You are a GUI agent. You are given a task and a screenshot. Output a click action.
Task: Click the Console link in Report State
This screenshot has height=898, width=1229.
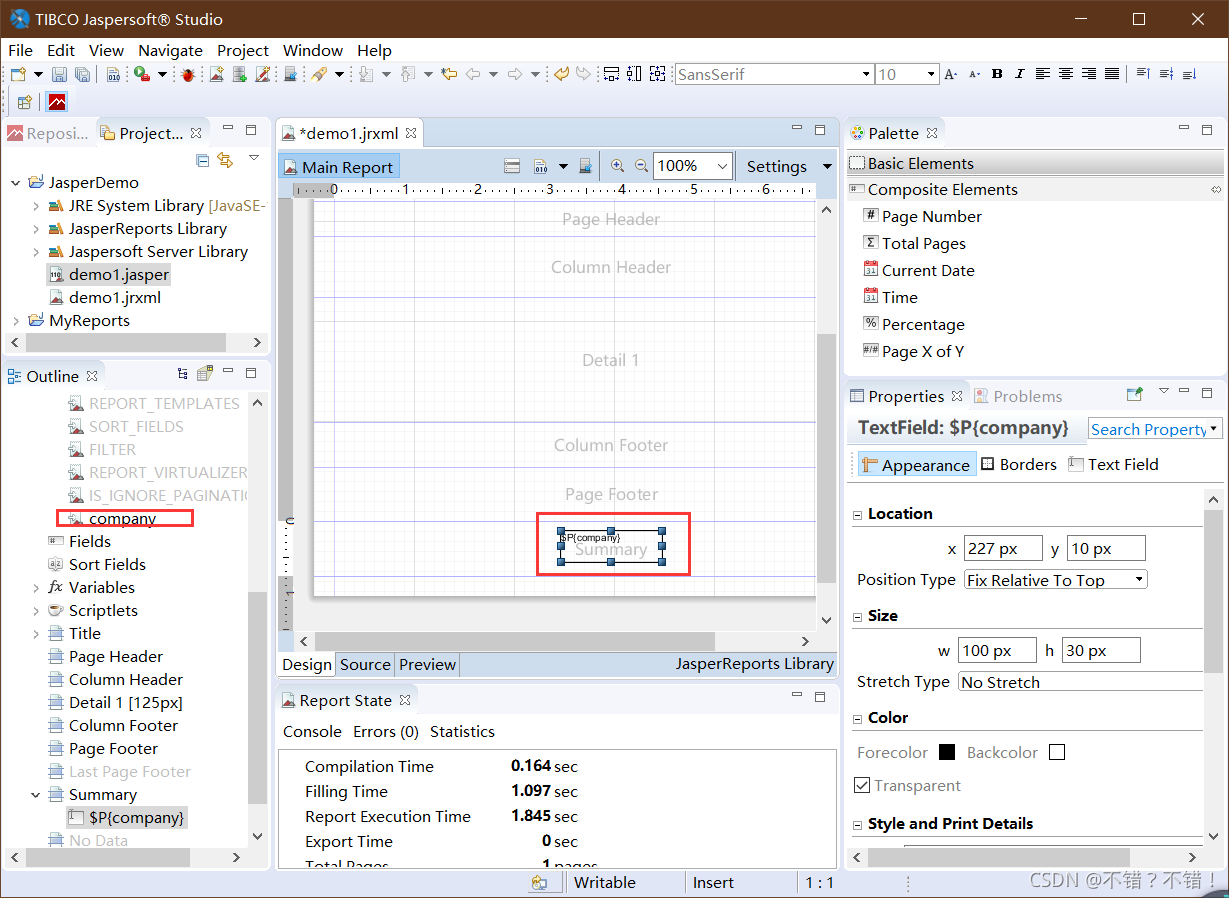point(312,731)
